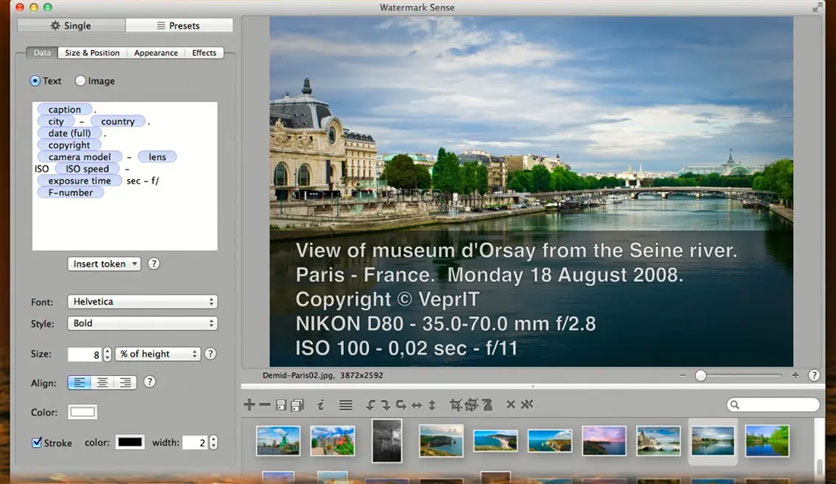Remove selected image with minus icon
This screenshot has height=484, width=836.
click(x=264, y=405)
